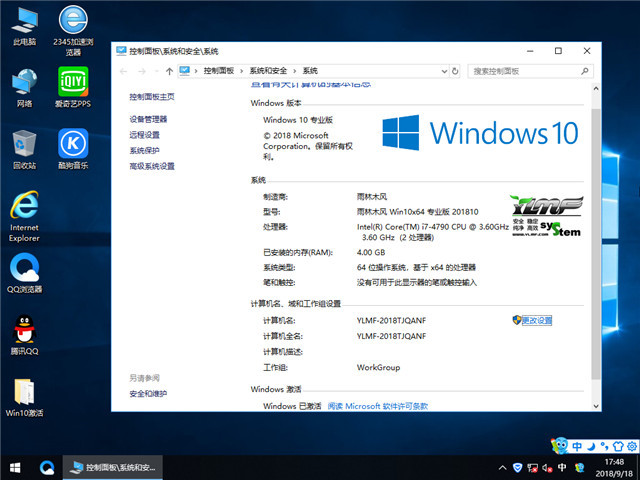
Task: Click the 系统和安全 breadcrumb segment
Action: point(268,71)
